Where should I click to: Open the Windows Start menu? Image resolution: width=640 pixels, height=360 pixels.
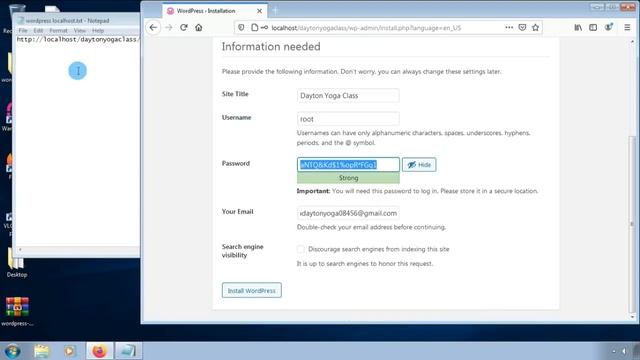coord(12,351)
